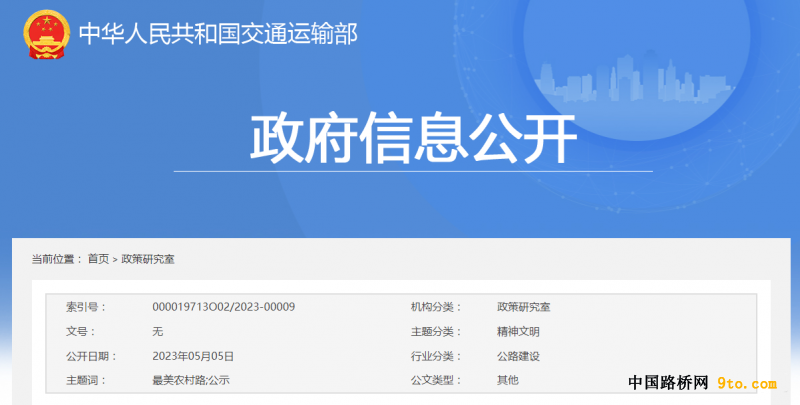Select index number 000019713O02/2023-00009
Image resolution: width=800 pixels, height=405 pixels.
tap(223, 307)
